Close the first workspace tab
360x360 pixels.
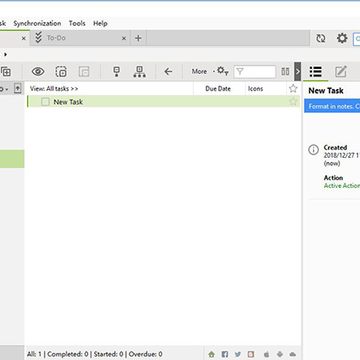(x=24, y=38)
